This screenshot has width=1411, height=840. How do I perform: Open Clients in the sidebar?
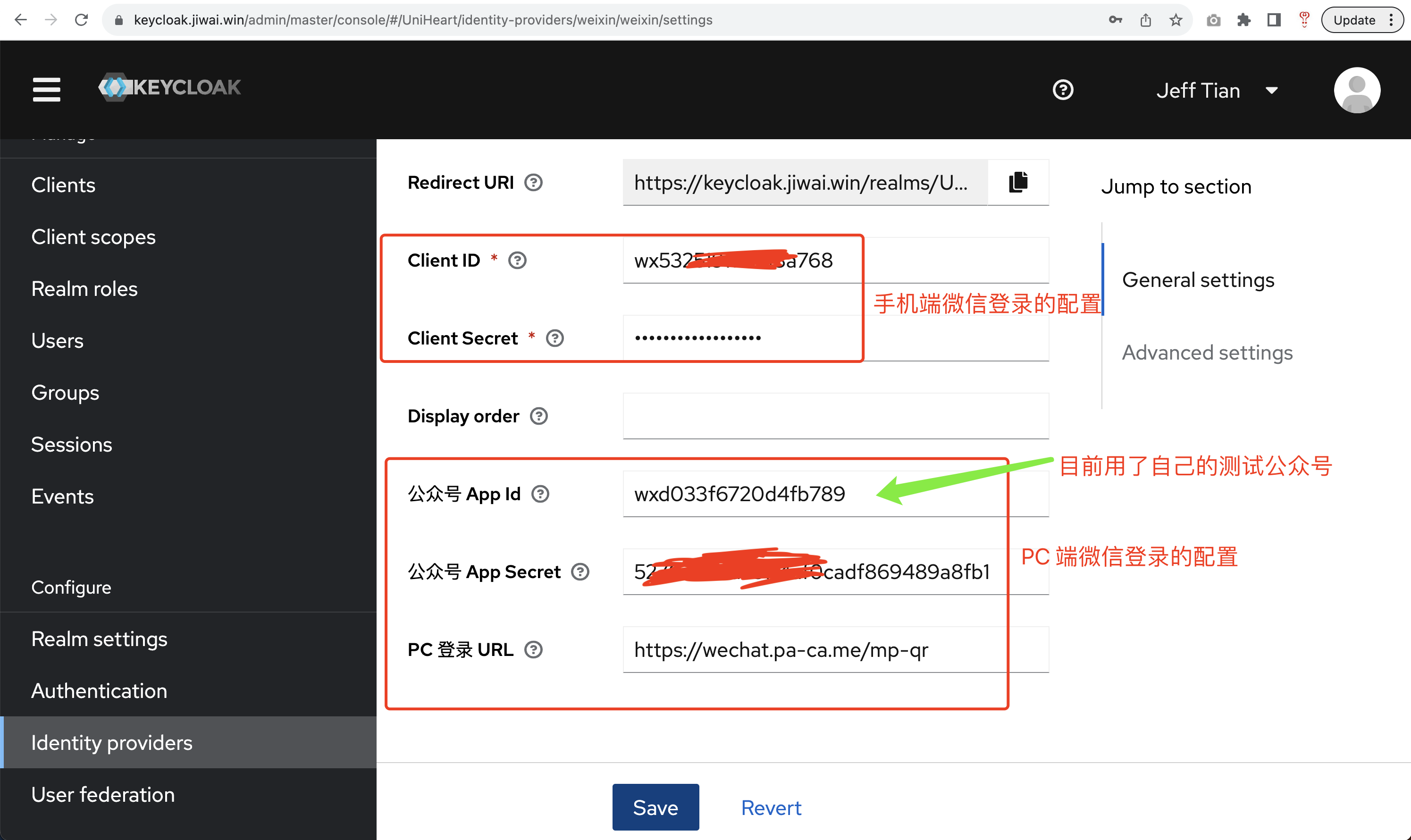(63, 185)
